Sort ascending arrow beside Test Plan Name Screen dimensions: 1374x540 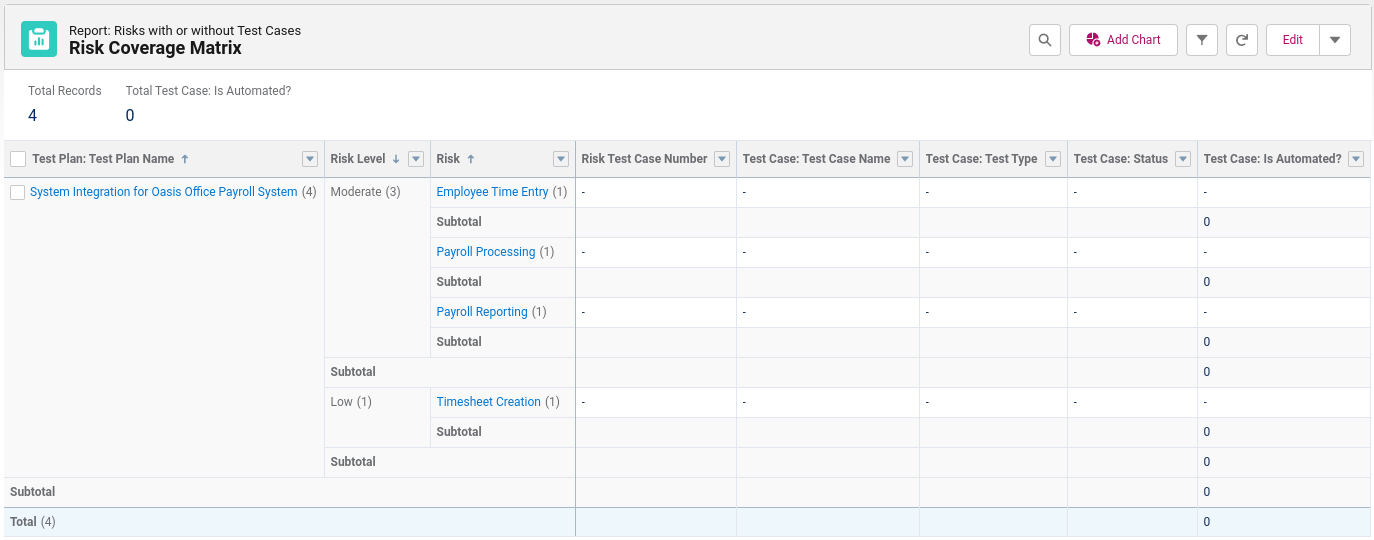pos(185,159)
